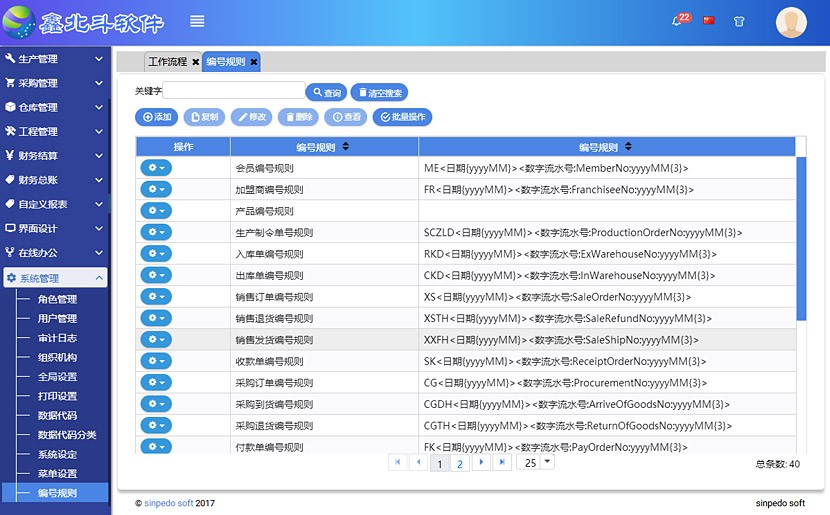Screen dimensions: 830x515
Task: Collapse the 系统管理 sidebar section
Action: coord(54,278)
